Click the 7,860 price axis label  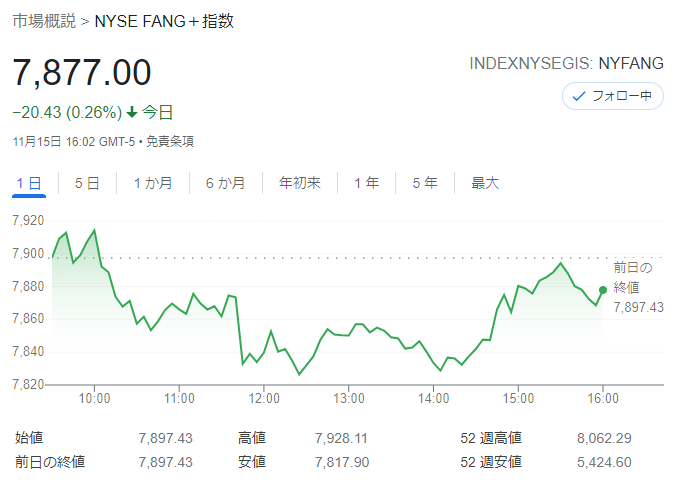[x=28, y=319]
